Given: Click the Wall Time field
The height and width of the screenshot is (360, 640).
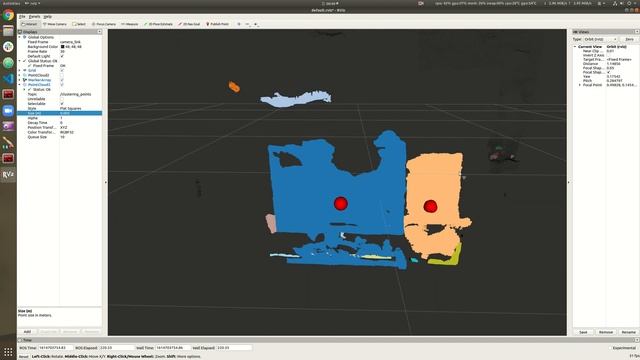Looking at the screenshot, I should pyautogui.click(x=173, y=348).
